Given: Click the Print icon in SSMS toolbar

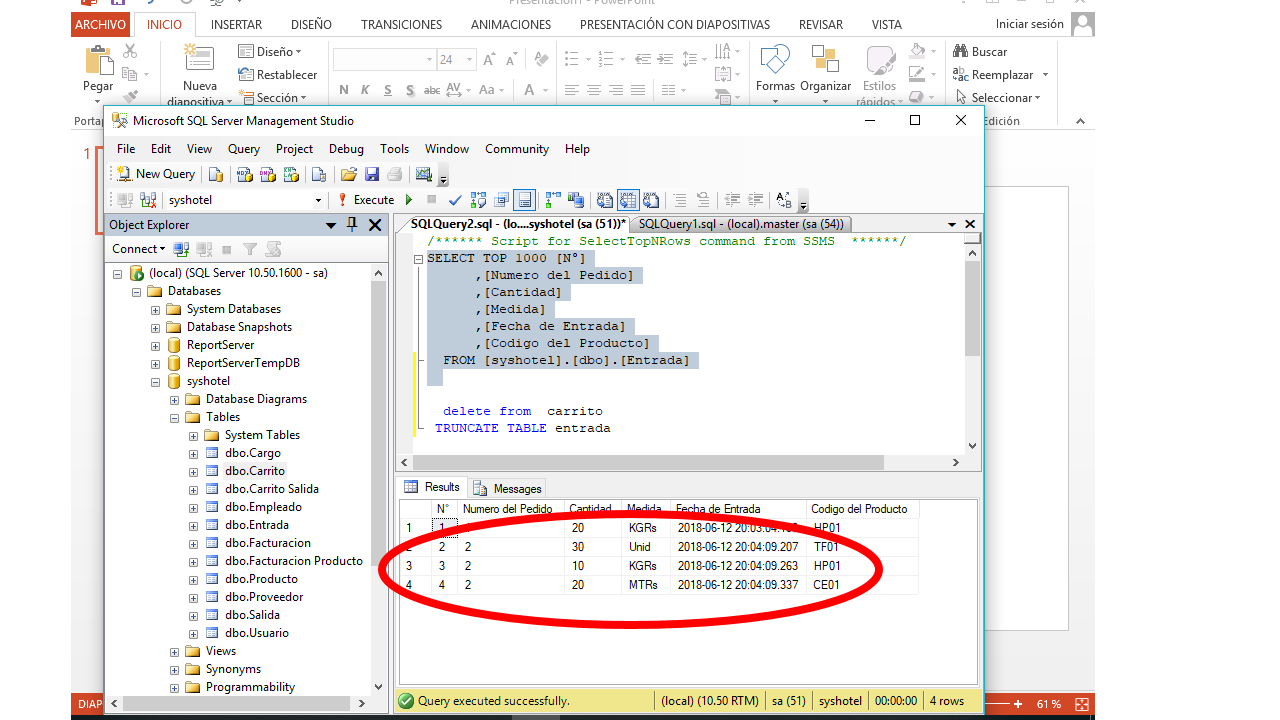Looking at the screenshot, I should click(x=394, y=174).
